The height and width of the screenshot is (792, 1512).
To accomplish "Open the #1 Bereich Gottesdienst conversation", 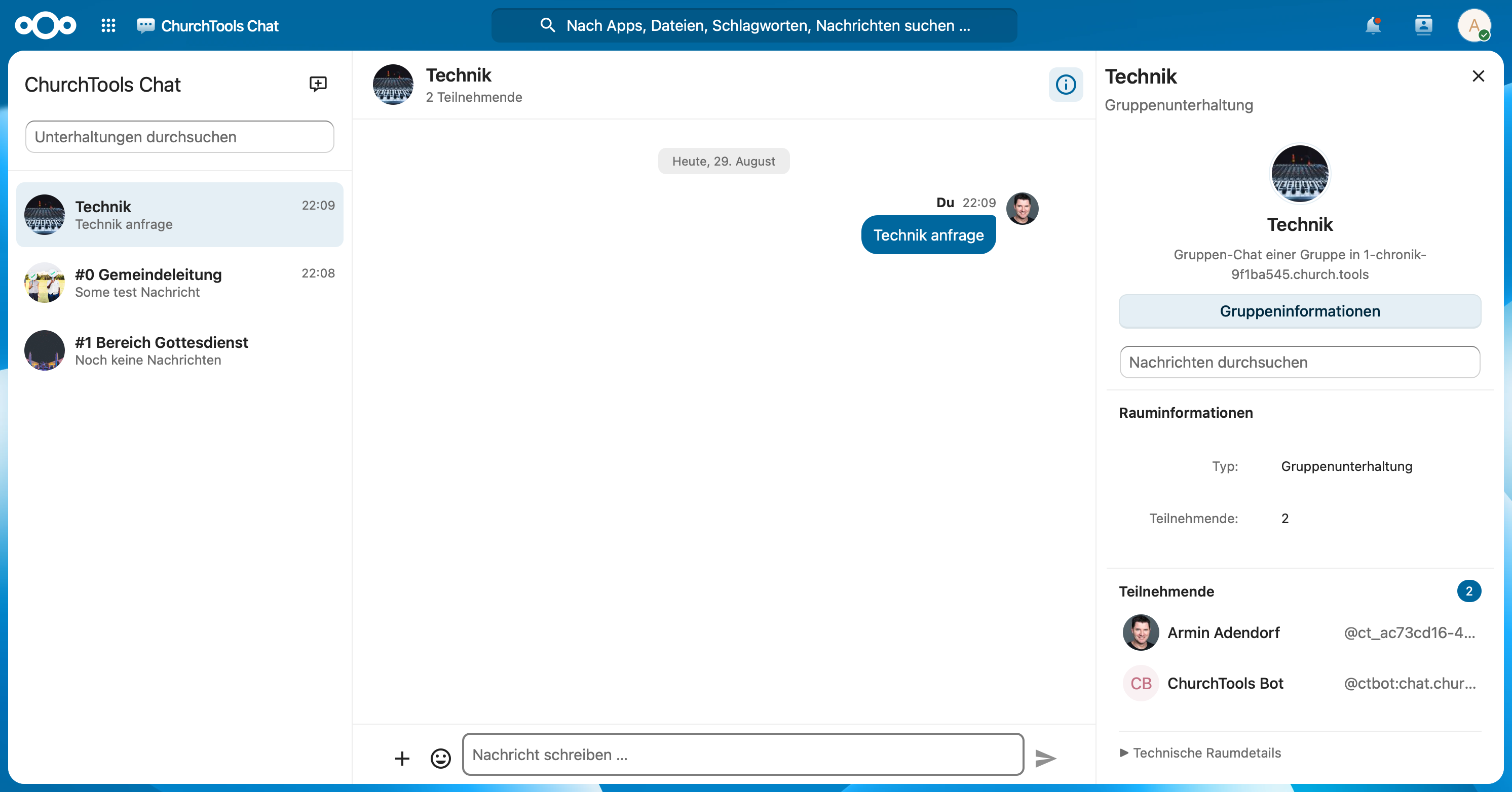I will coord(179,350).
